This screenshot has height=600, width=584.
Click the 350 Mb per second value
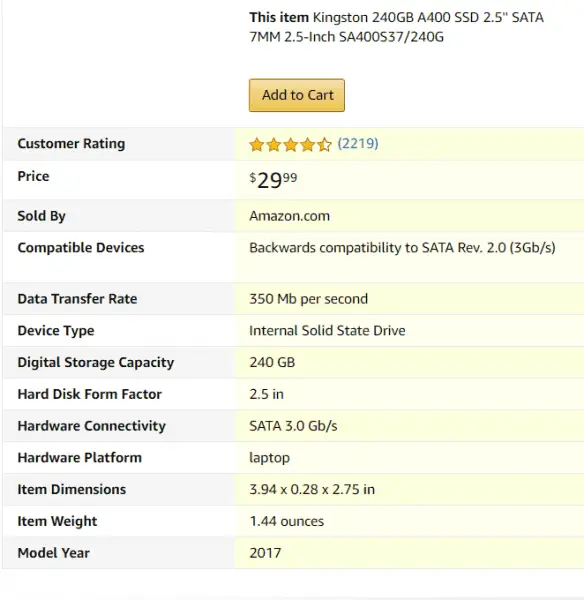click(x=308, y=299)
